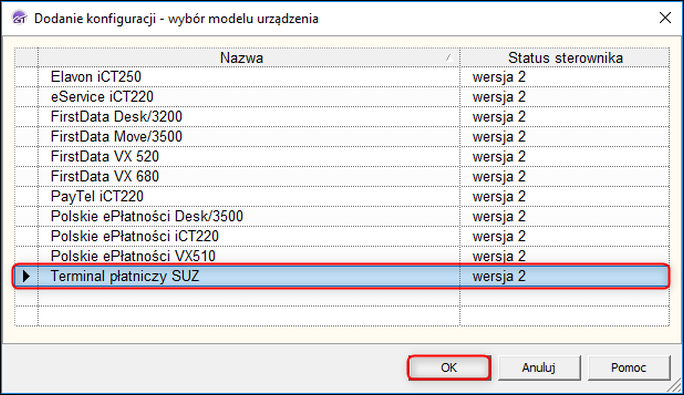Select Polskie ePłatności Desk/3500 row
Image resolution: width=684 pixels, height=395 pixels.
[342, 216]
